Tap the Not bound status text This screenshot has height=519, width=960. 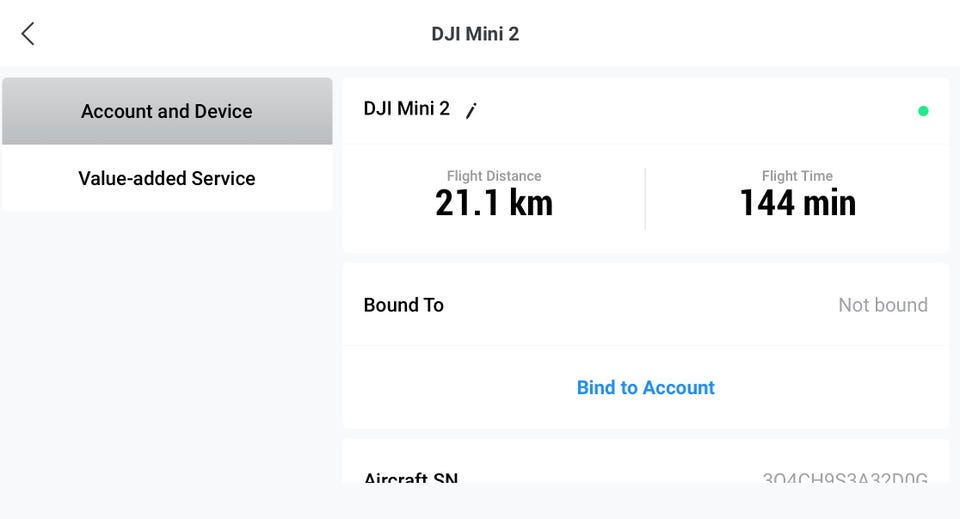[882, 305]
